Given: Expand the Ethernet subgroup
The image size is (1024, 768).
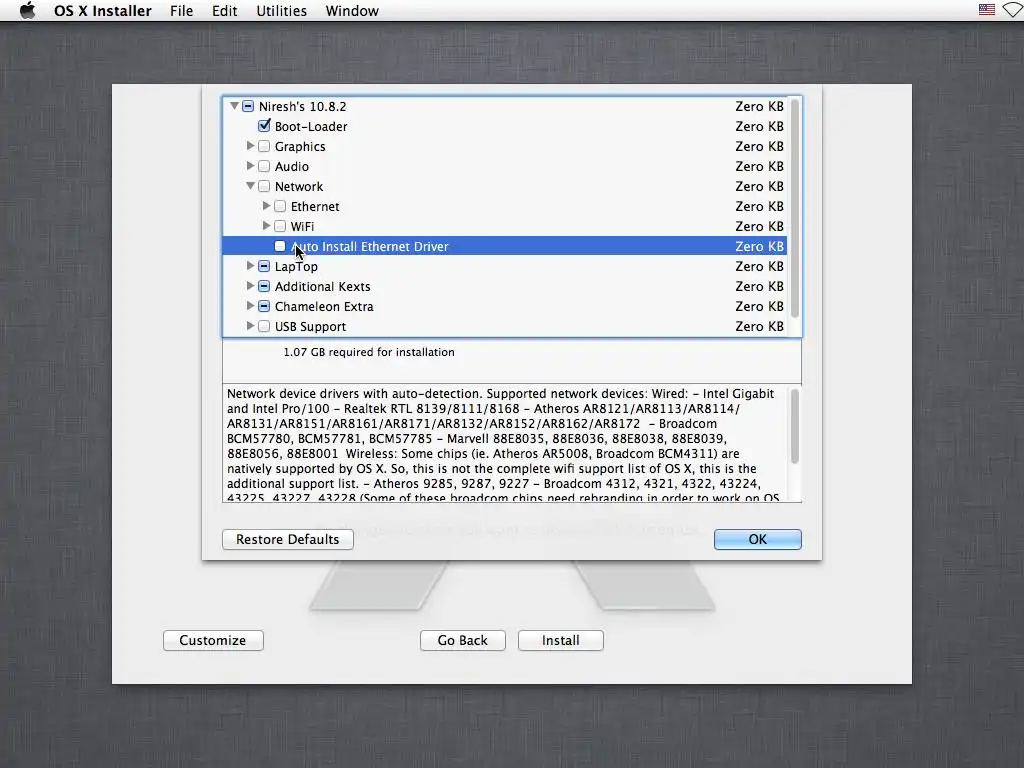Looking at the screenshot, I should [266, 206].
